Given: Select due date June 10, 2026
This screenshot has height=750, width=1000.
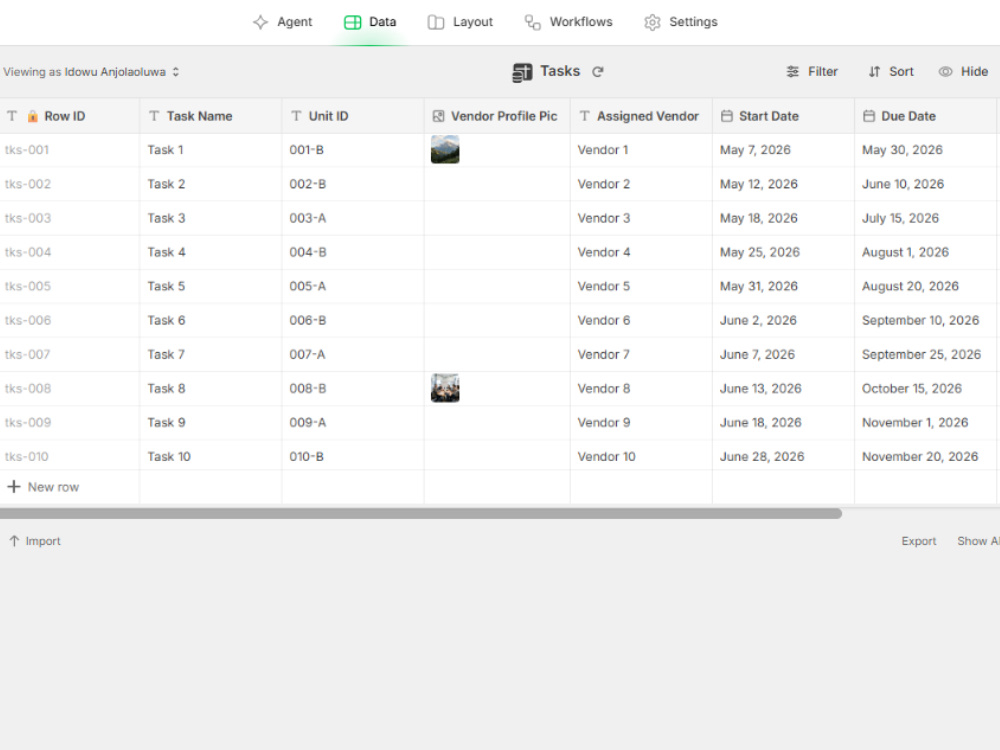Looking at the screenshot, I should tap(926, 184).
